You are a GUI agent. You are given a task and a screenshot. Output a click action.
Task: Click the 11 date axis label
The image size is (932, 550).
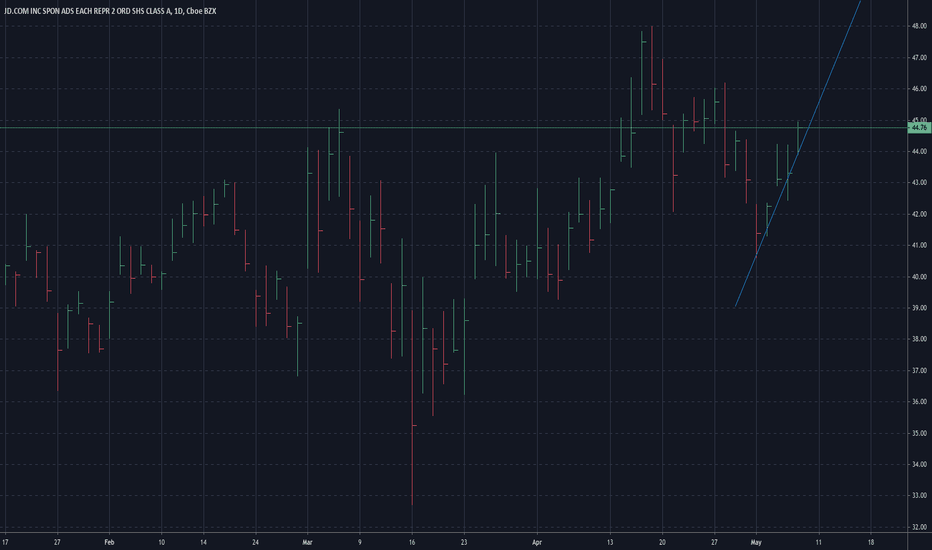click(818, 542)
